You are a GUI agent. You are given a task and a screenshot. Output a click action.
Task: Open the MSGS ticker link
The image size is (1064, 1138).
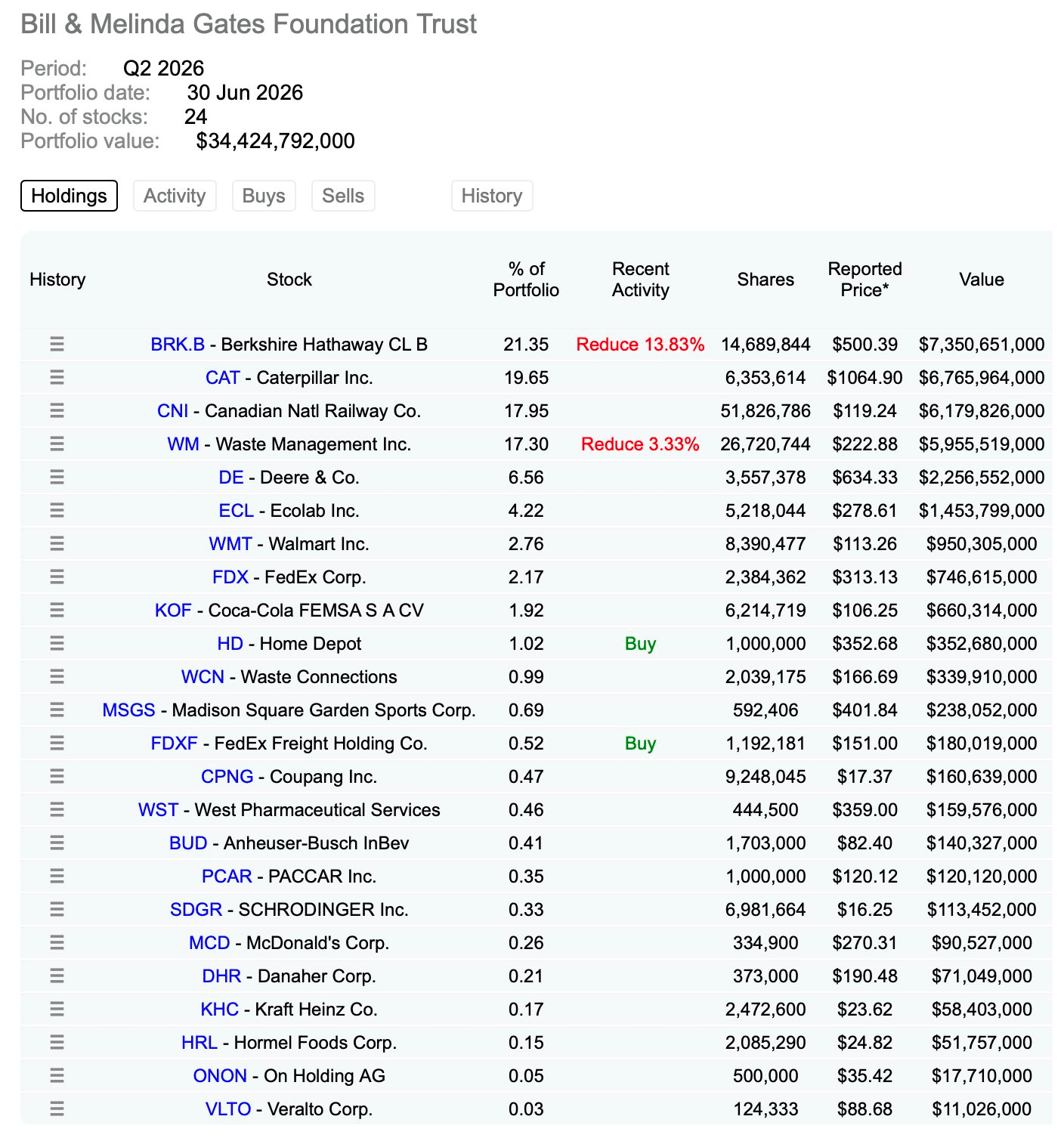coord(129,710)
